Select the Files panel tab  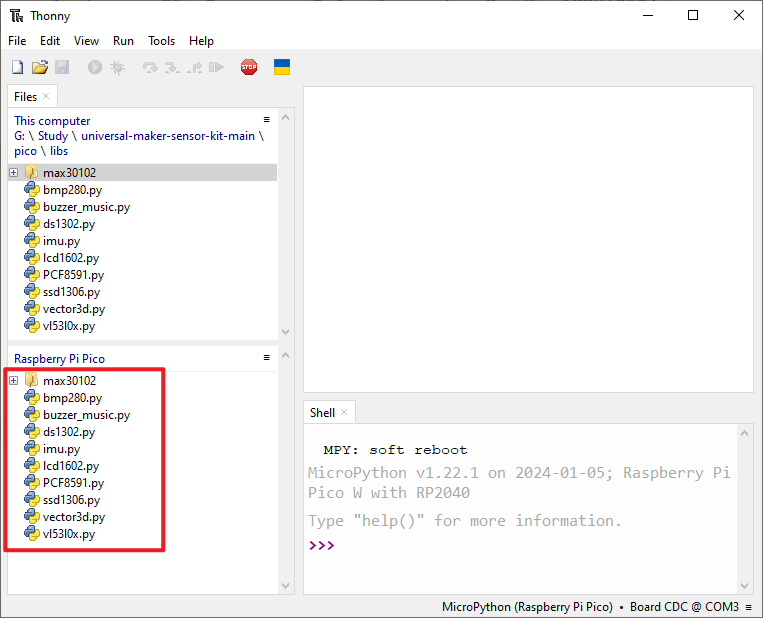(x=25, y=97)
